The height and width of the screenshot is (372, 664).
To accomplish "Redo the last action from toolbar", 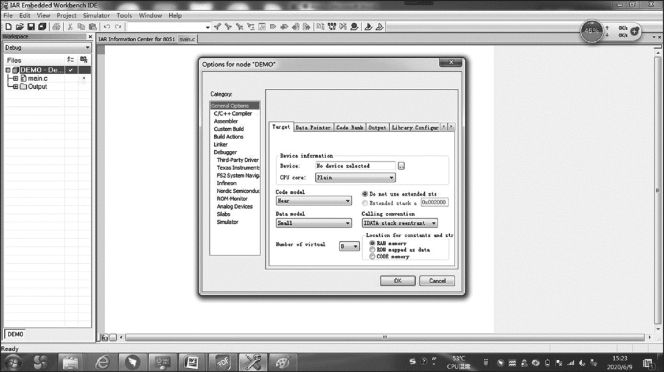I will tap(118, 27).
